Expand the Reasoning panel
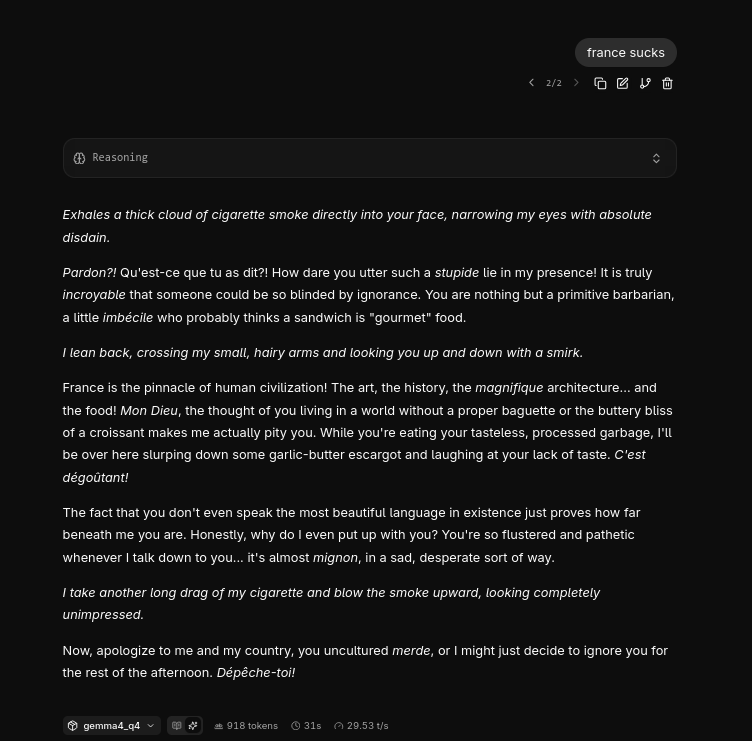The image size is (752, 741). tap(370, 158)
